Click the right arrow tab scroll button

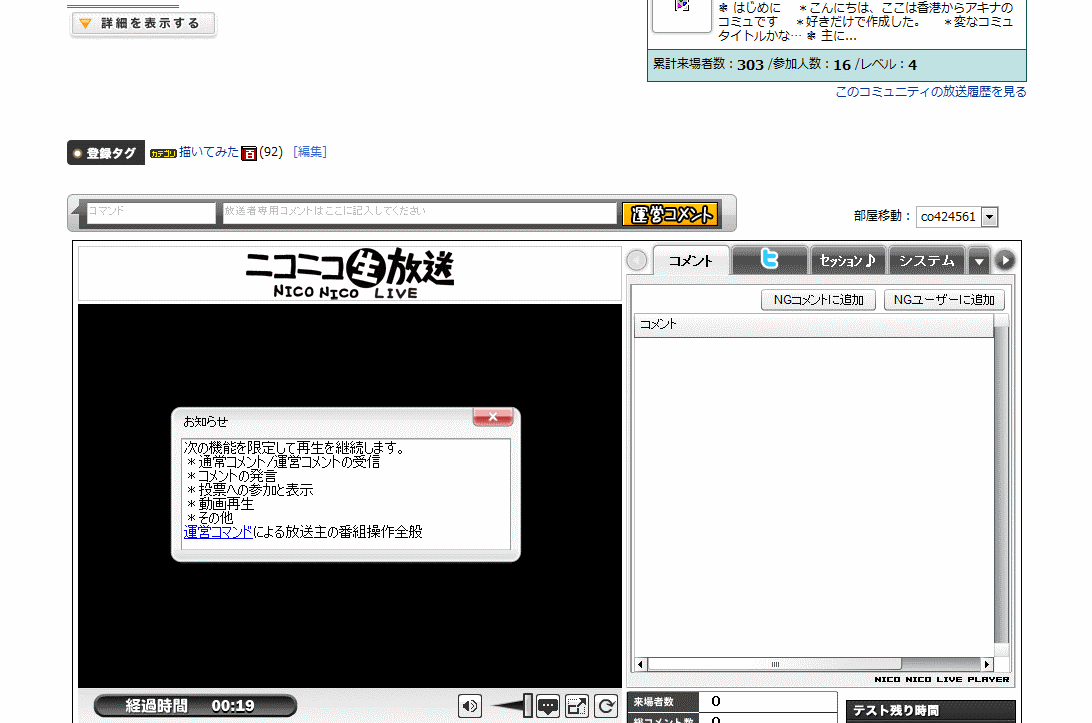pos(1004,261)
